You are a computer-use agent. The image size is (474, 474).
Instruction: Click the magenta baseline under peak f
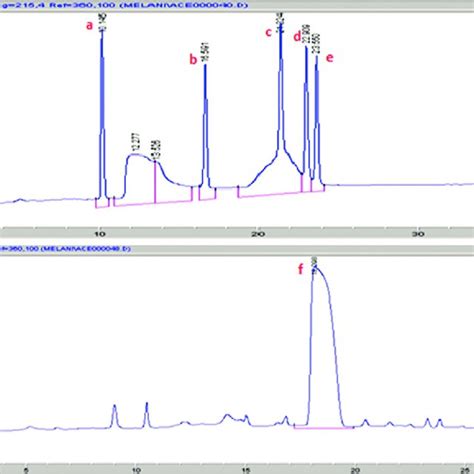(323, 428)
